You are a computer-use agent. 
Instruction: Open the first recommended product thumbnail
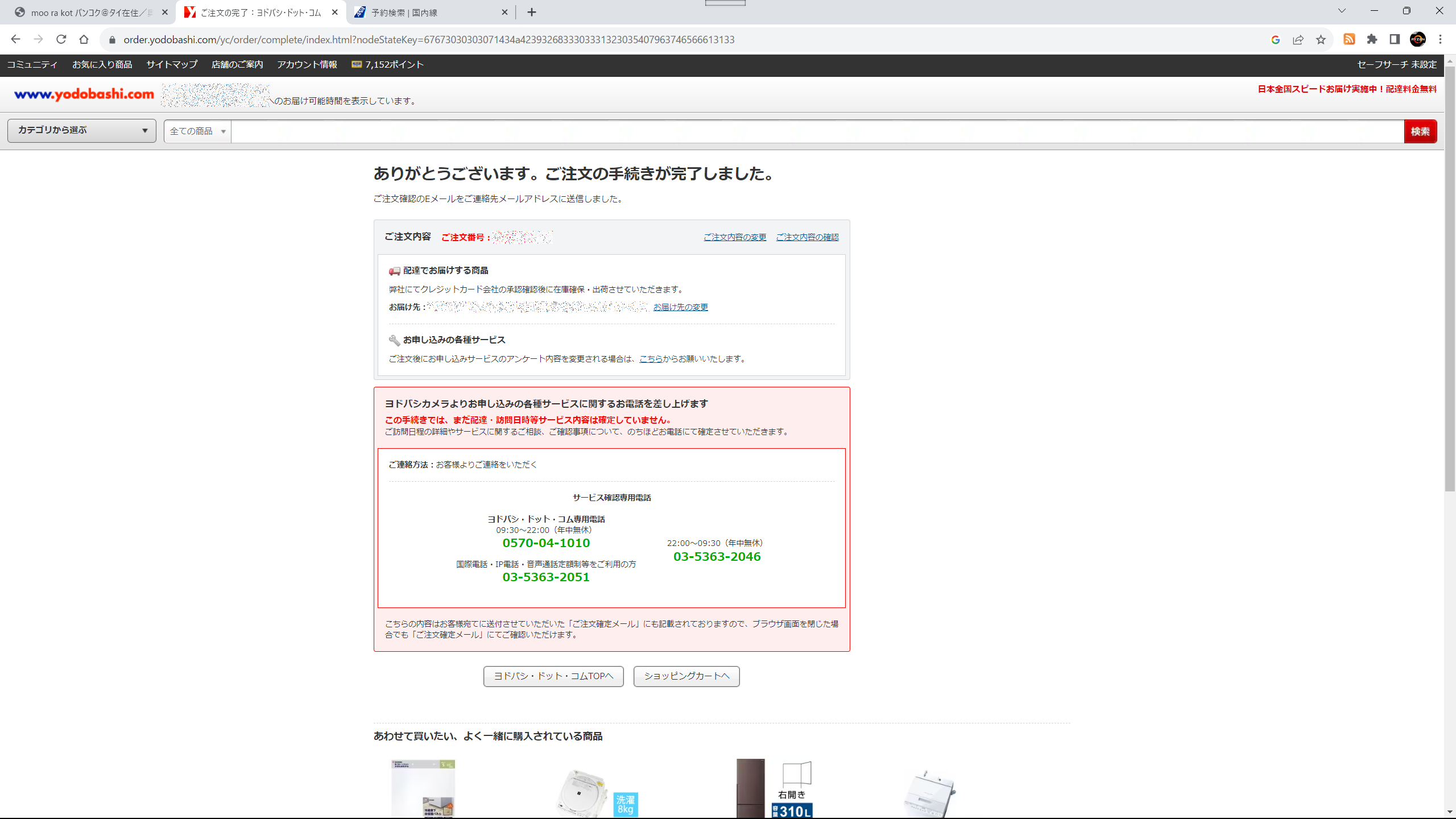pos(423,789)
